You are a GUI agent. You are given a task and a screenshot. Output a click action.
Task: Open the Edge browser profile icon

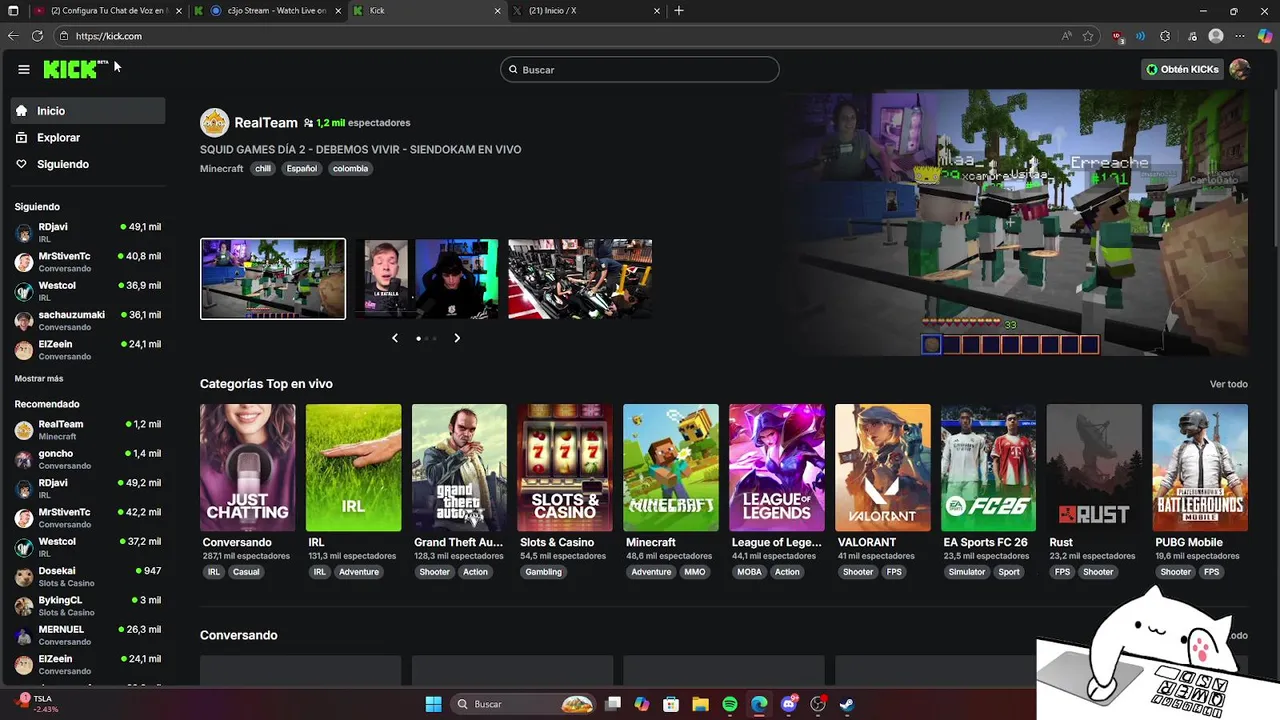1216,36
